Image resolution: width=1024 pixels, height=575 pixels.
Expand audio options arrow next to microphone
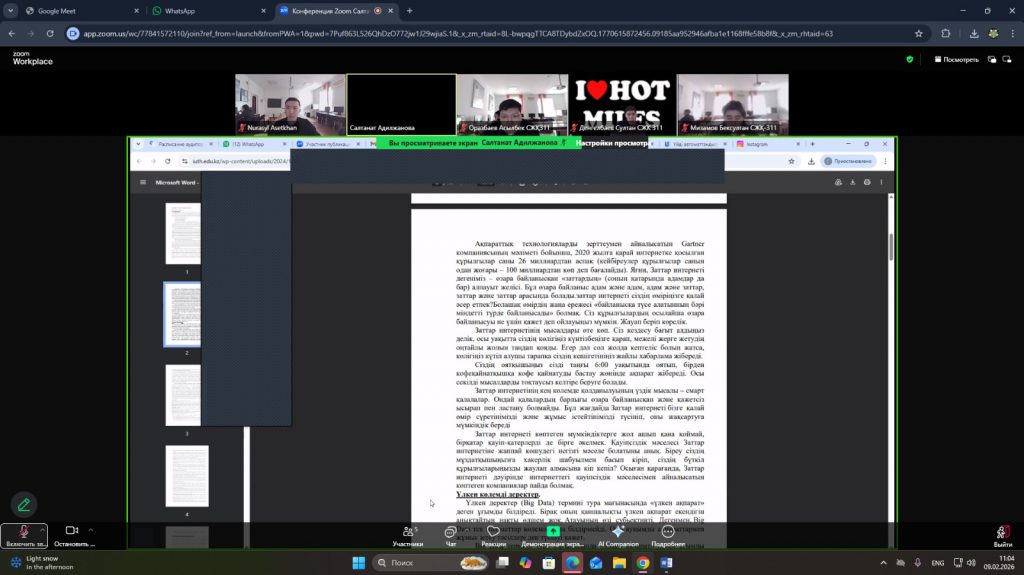click(43, 530)
